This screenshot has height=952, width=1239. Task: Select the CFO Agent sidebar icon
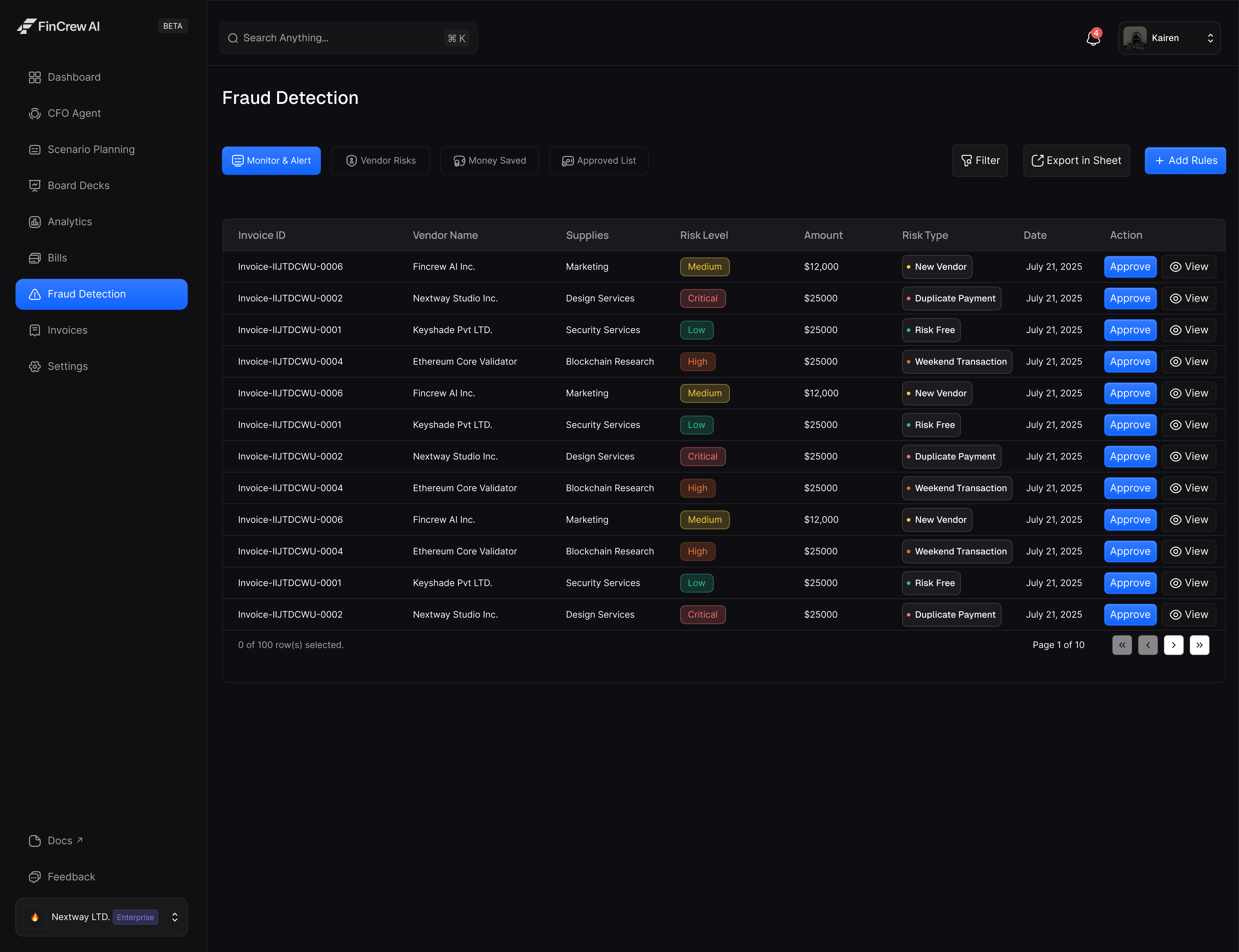35,113
